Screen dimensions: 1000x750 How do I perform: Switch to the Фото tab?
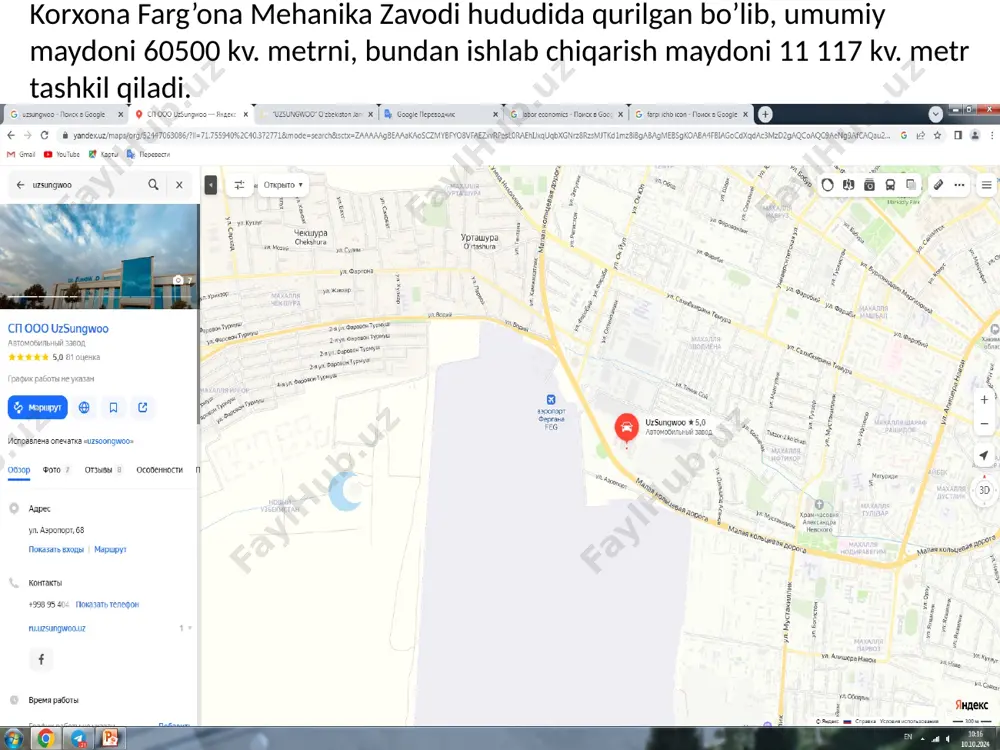point(56,470)
